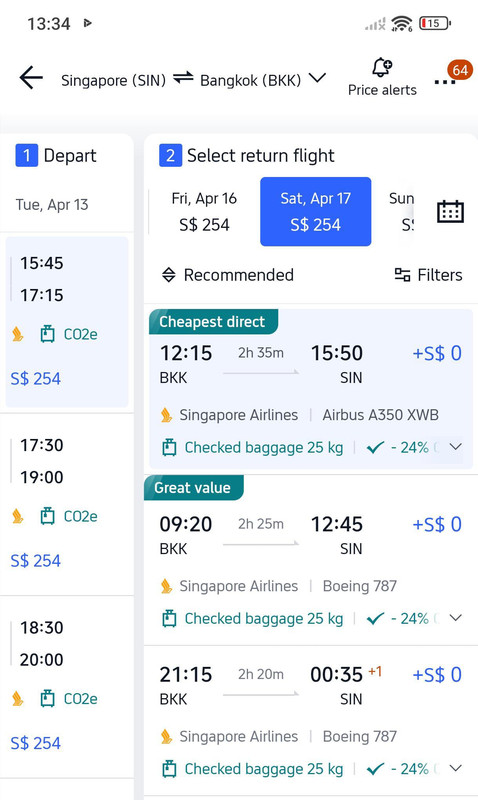This screenshot has height=800, width=478.
Task: Tap the Recommended sort icon
Action: tap(168, 275)
